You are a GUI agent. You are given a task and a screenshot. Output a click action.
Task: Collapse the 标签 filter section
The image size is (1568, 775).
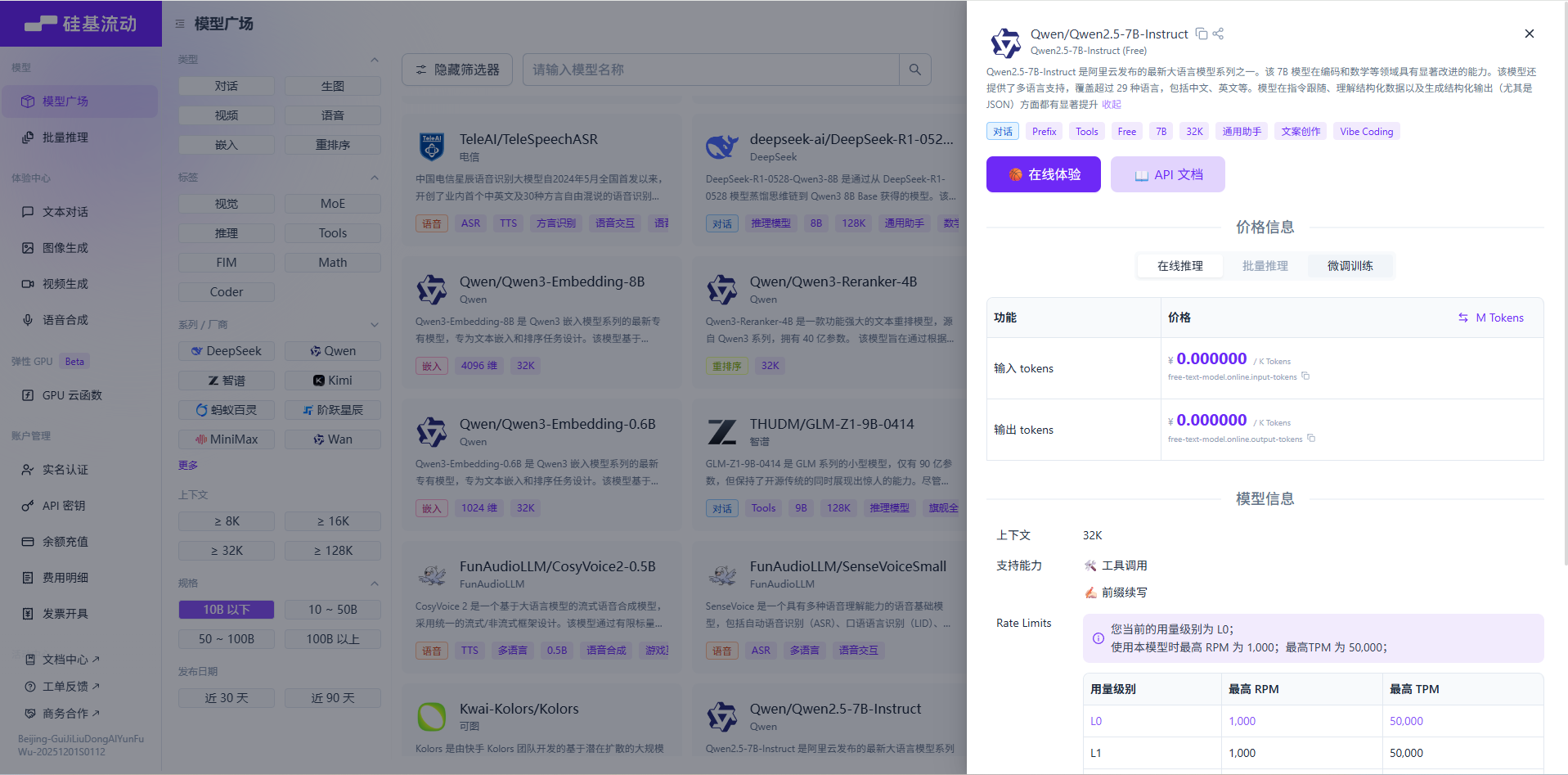point(375,178)
